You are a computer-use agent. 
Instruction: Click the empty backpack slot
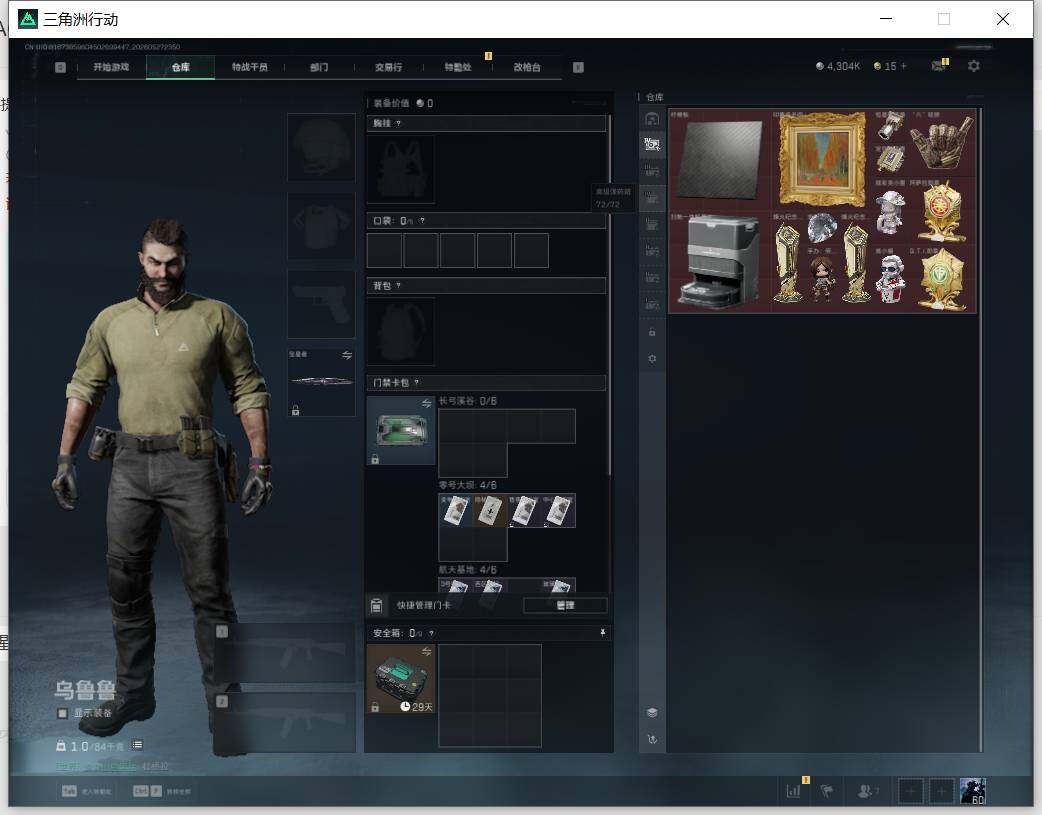(401, 332)
